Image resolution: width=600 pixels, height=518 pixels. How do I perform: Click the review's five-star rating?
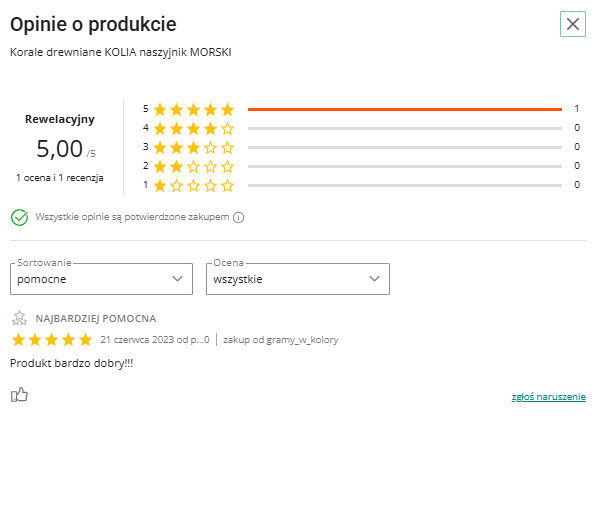click(x=51, y=340)
